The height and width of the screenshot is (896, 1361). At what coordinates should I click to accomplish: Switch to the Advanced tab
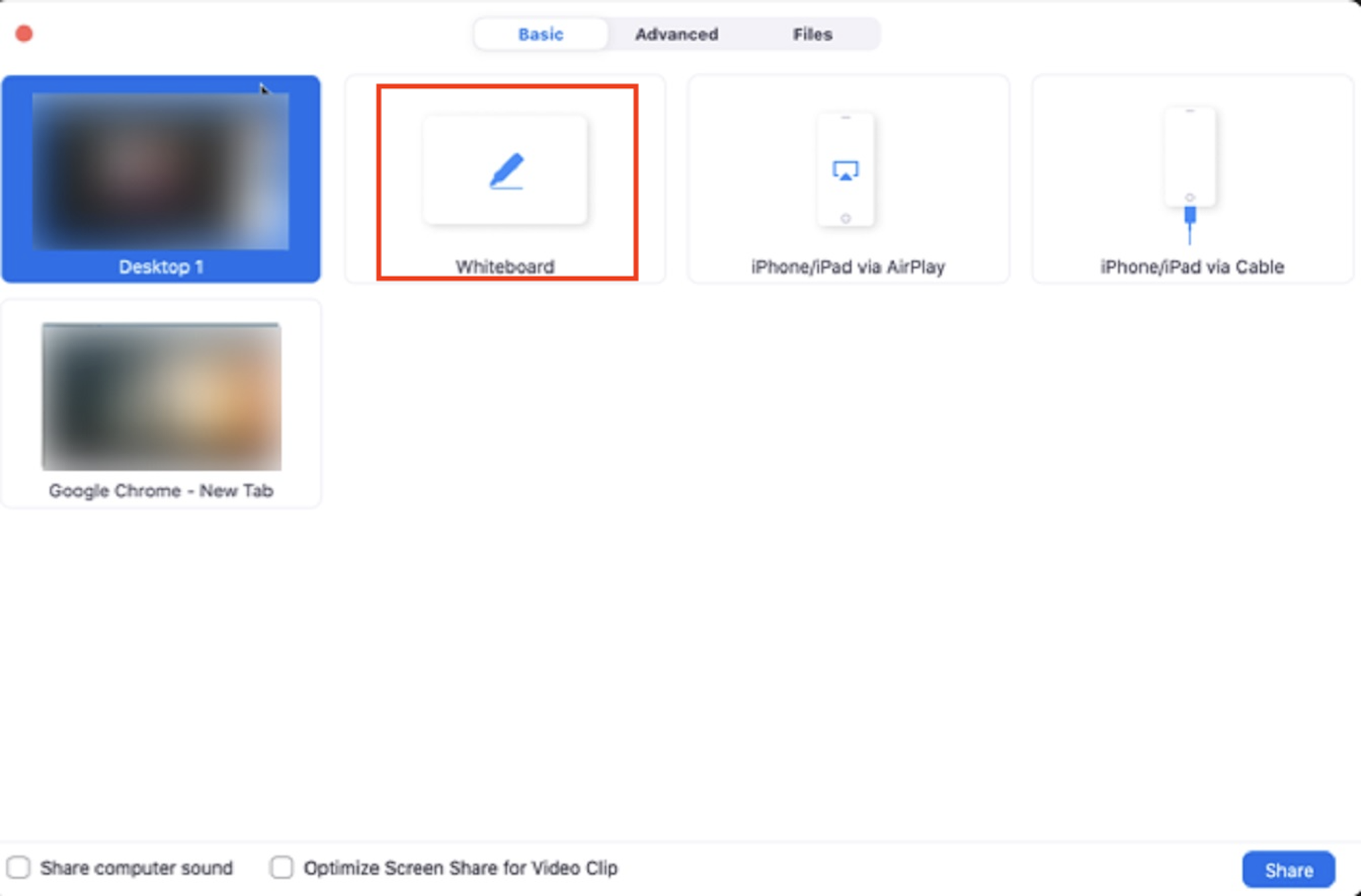tap(677, 35)
